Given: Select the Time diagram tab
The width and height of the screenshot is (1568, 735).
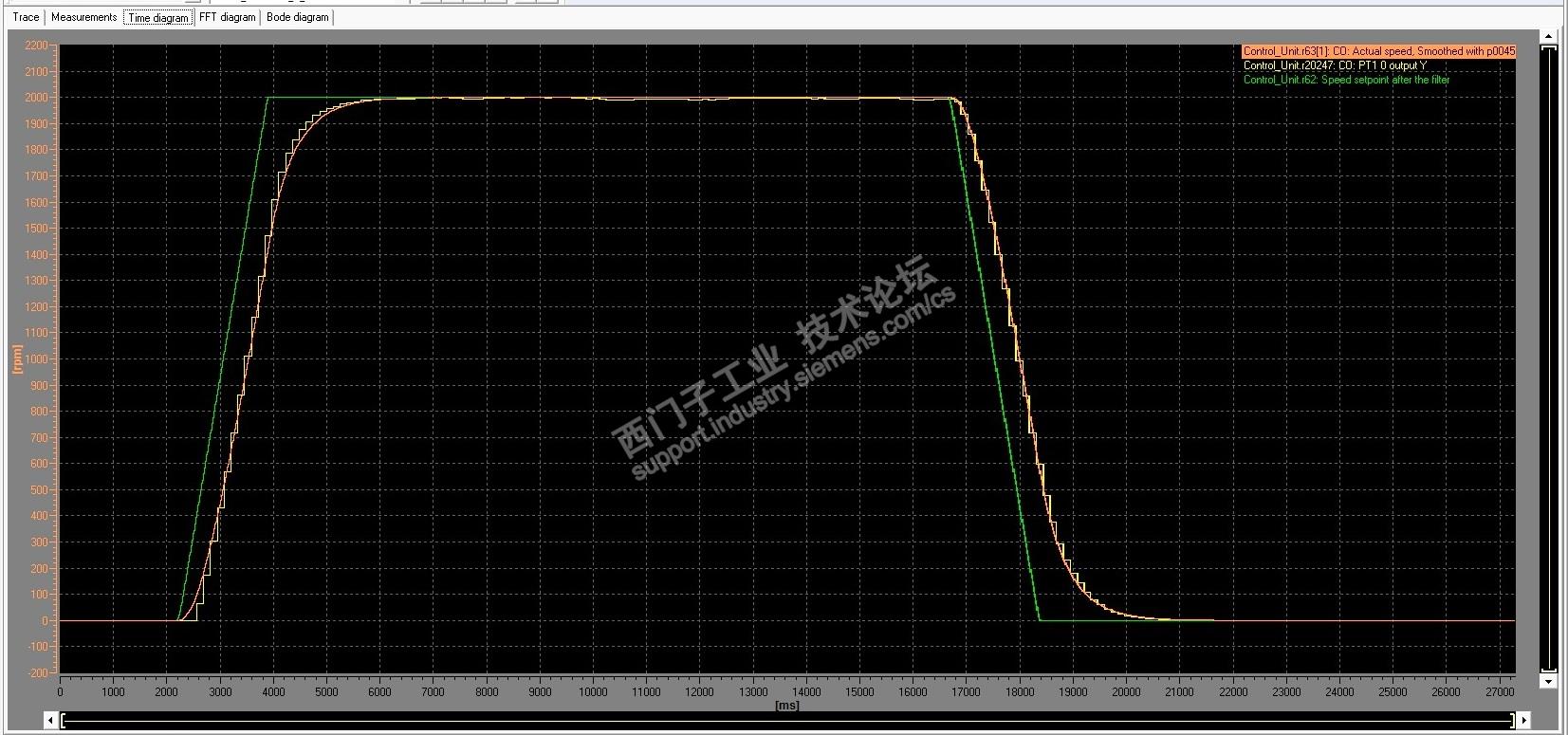Looking at the screenshot, I should [158, 17].
